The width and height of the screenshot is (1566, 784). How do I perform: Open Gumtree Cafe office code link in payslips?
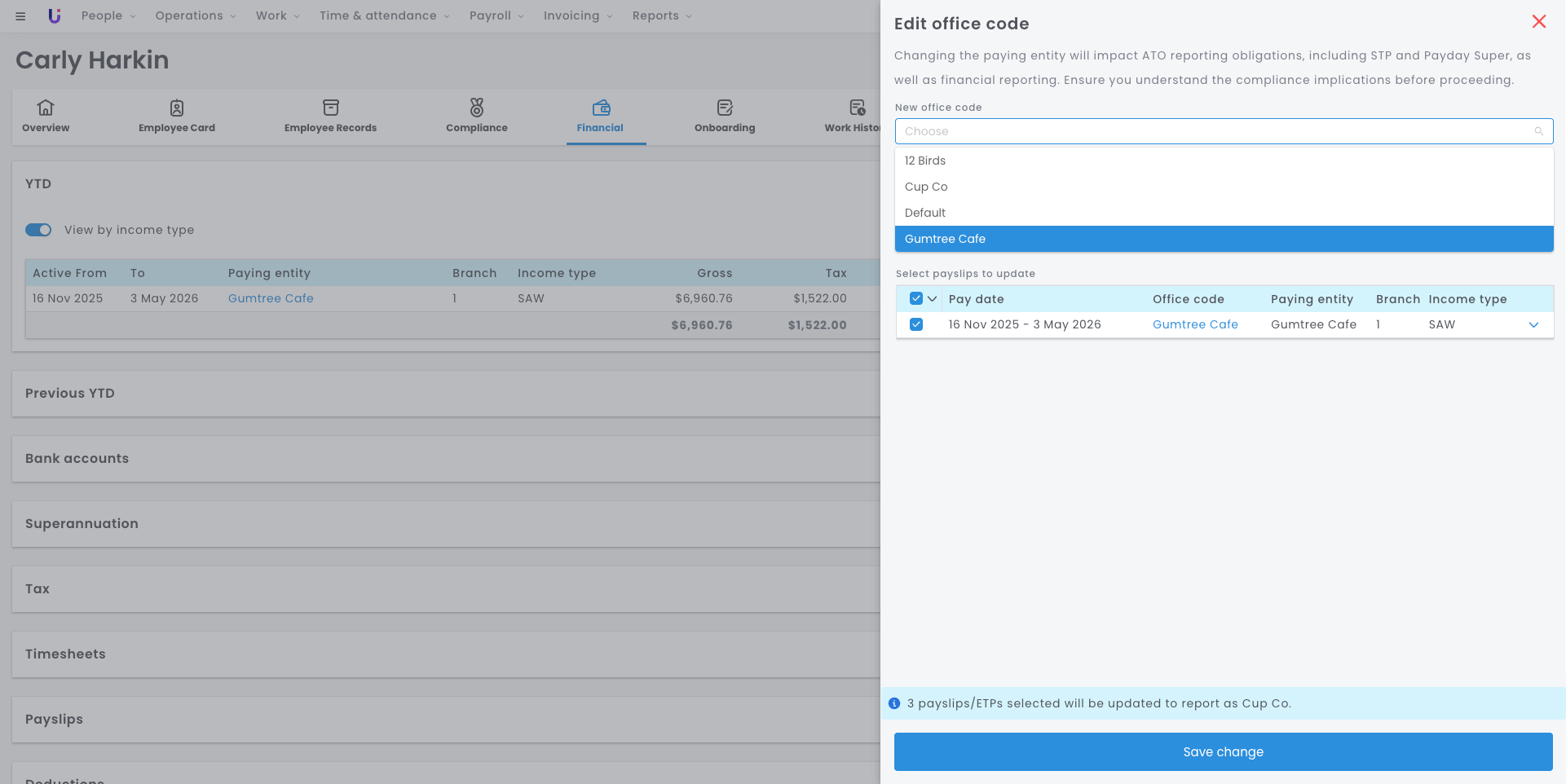coord(1195,324)
